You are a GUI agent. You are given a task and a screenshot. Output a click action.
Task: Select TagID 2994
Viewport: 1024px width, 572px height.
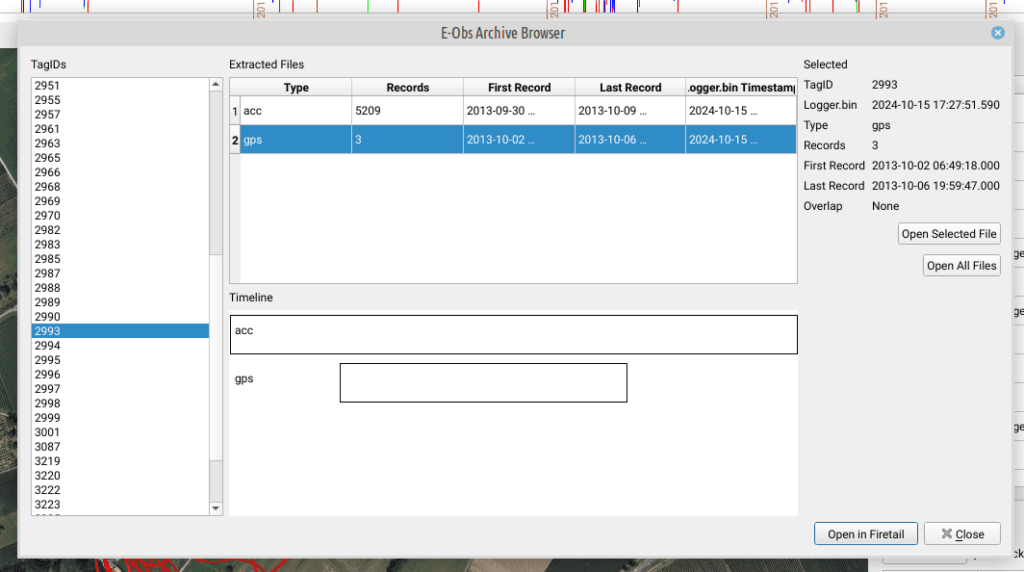(120, 345)
